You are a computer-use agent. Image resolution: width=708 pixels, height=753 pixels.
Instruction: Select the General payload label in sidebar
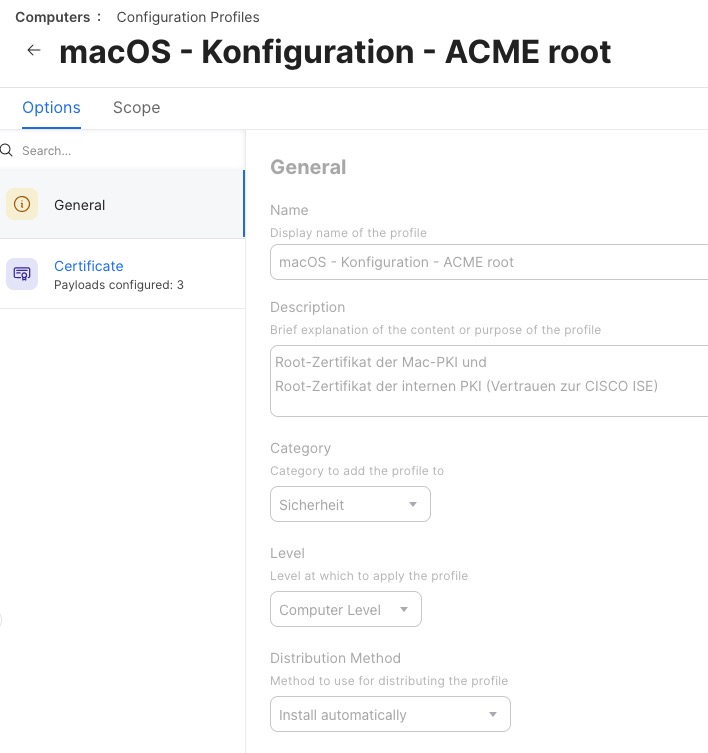tap(80, 205)
